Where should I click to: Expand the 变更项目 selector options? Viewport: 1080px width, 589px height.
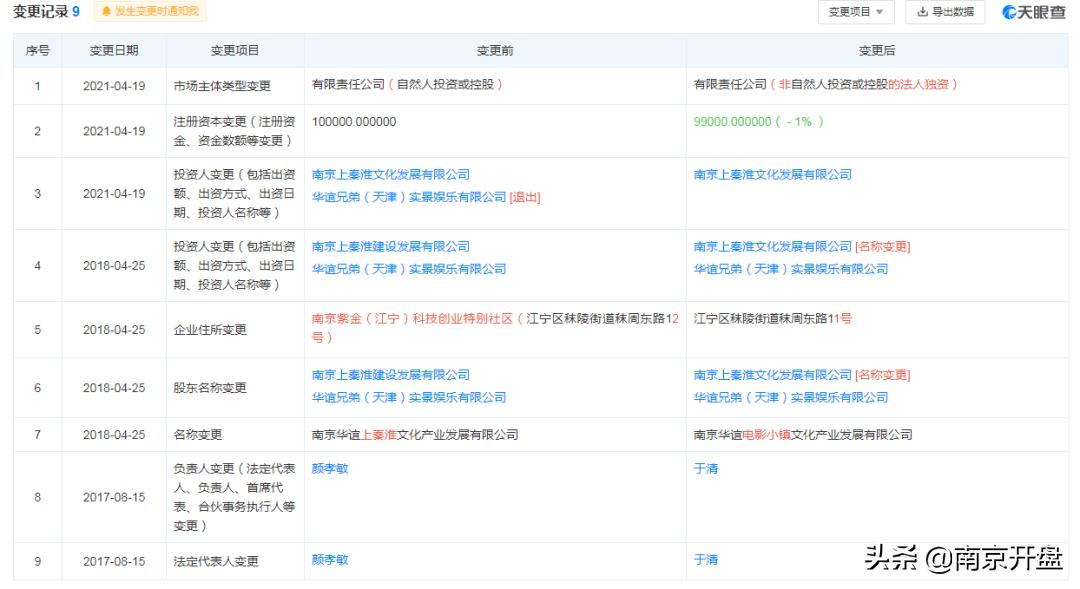(856, 13)
